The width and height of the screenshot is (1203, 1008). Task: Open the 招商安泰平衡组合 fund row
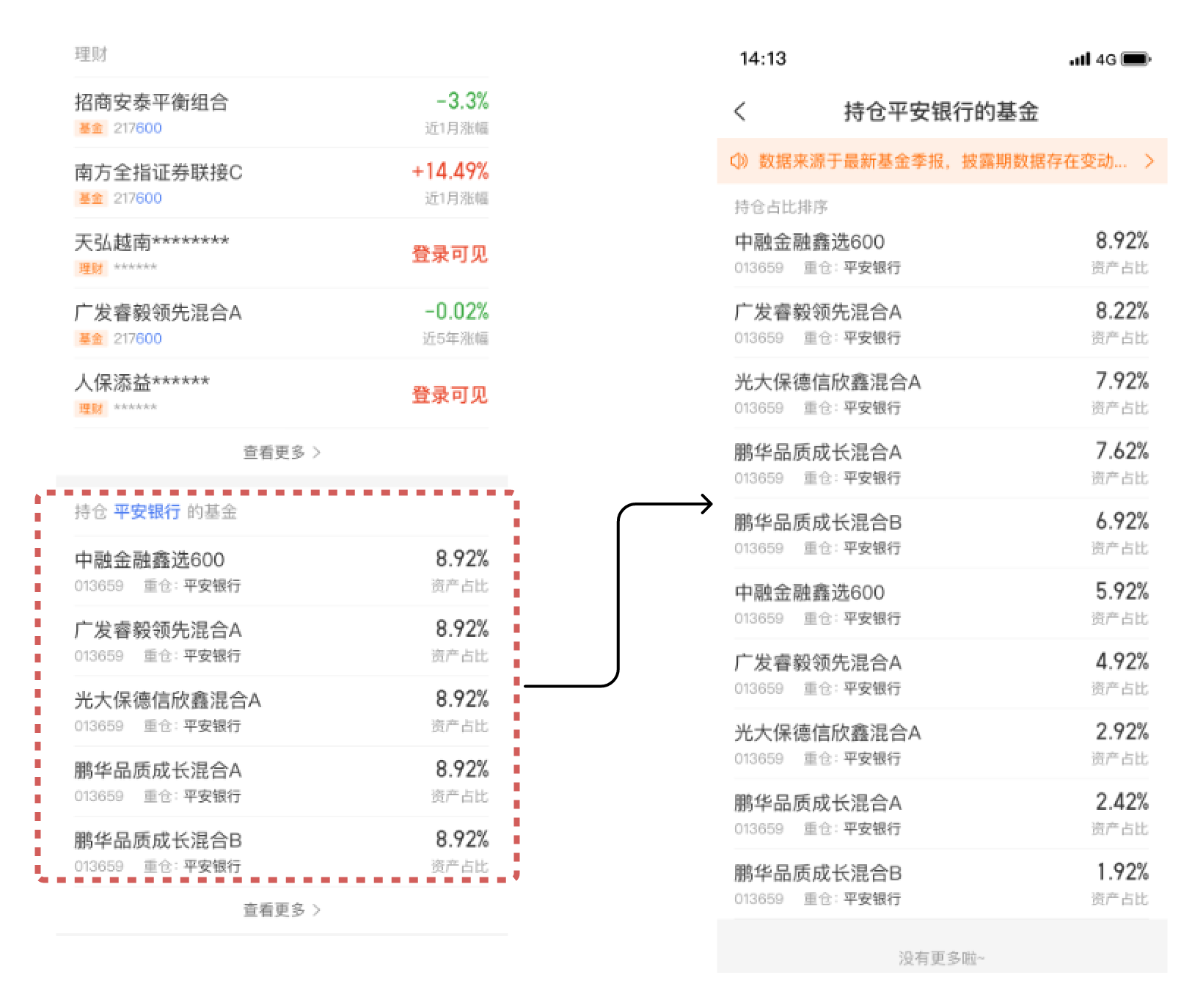click(281, 113)
